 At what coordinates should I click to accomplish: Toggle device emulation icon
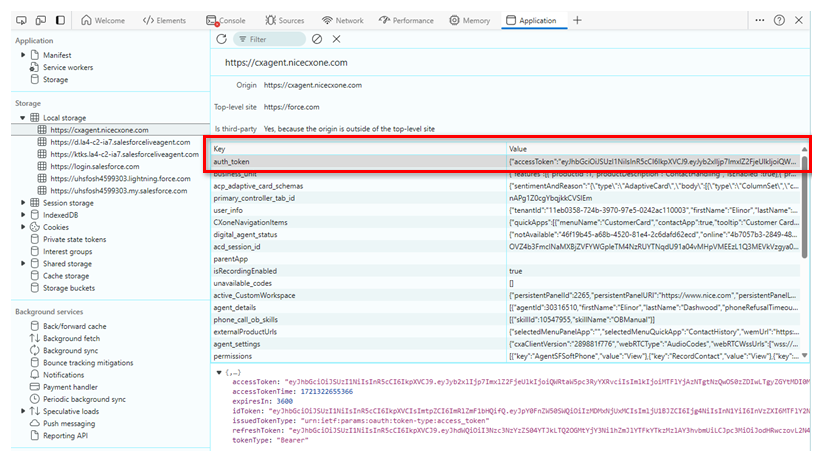[40, 20]
